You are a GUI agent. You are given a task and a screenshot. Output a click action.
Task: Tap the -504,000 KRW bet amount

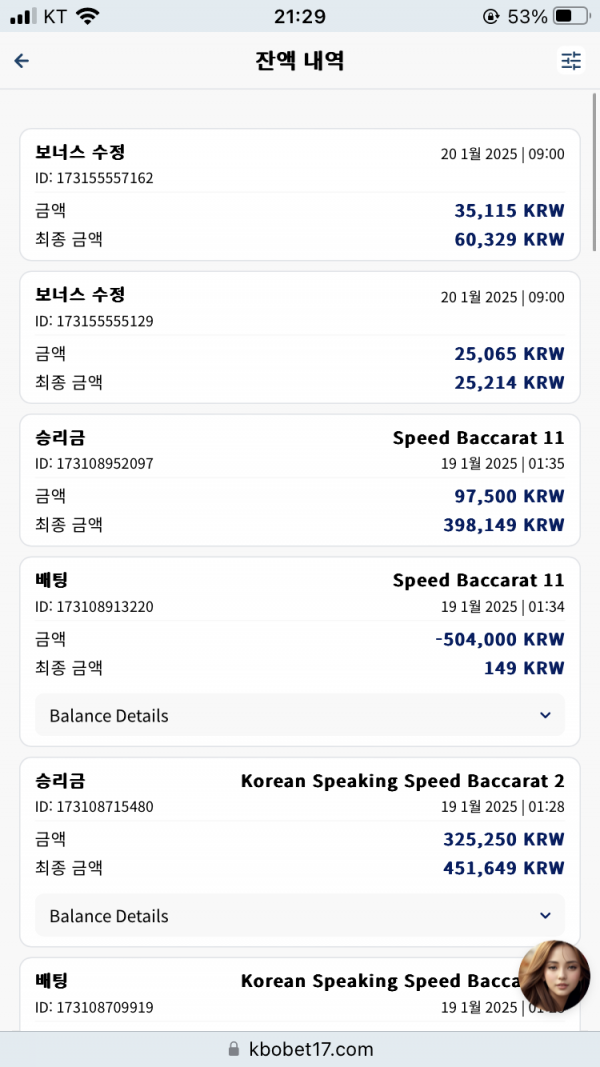[500, 640]
